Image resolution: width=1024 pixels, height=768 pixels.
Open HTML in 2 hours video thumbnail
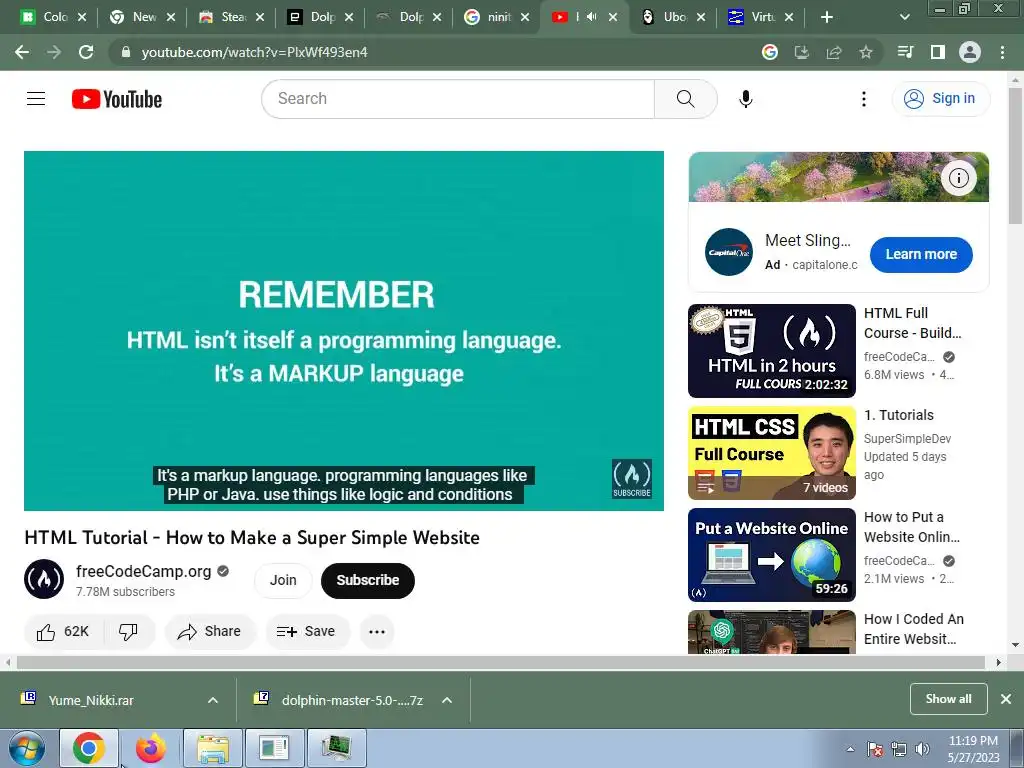tap(771, 351)
